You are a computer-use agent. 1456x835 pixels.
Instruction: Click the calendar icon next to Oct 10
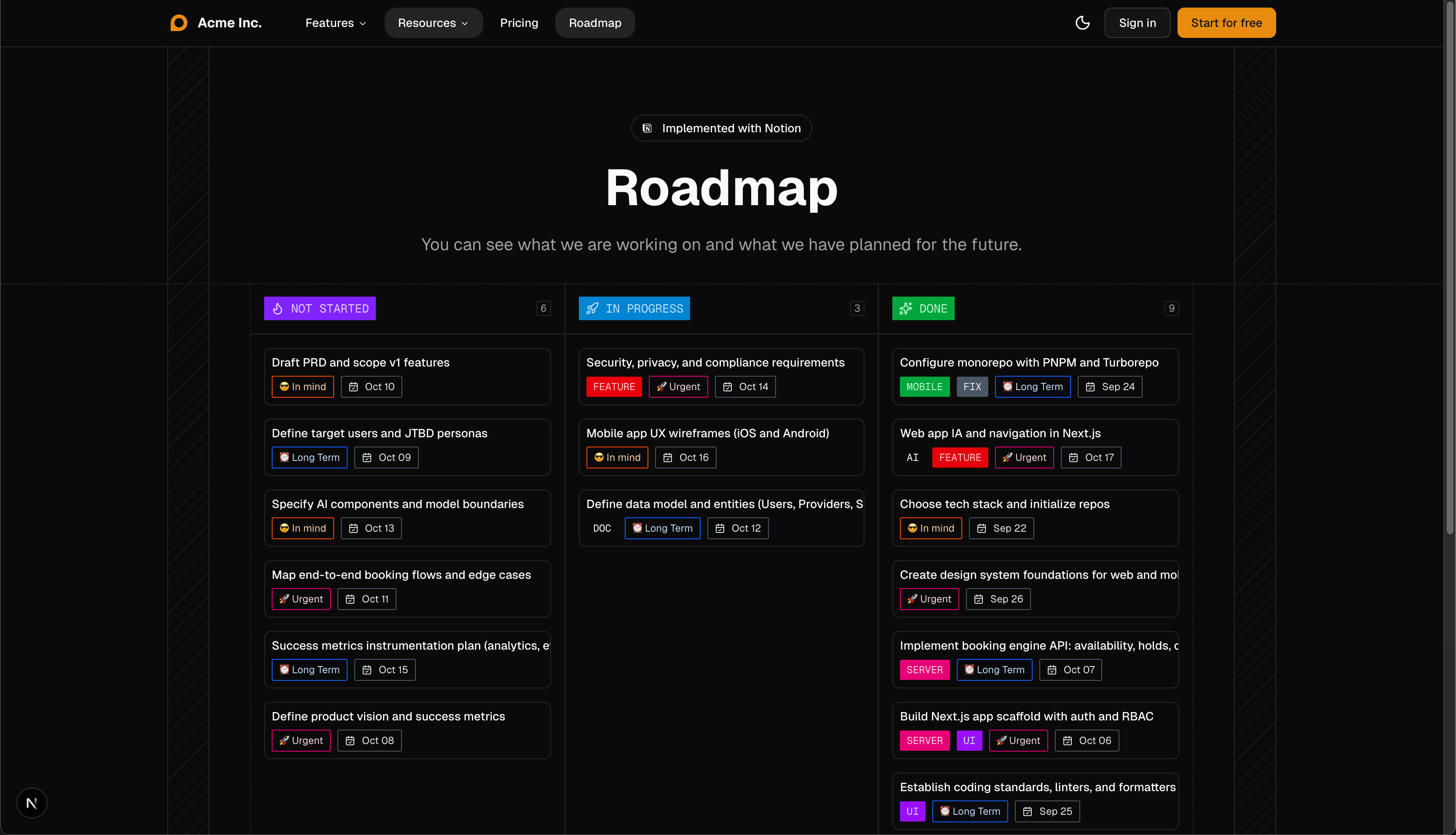point(353,386)
